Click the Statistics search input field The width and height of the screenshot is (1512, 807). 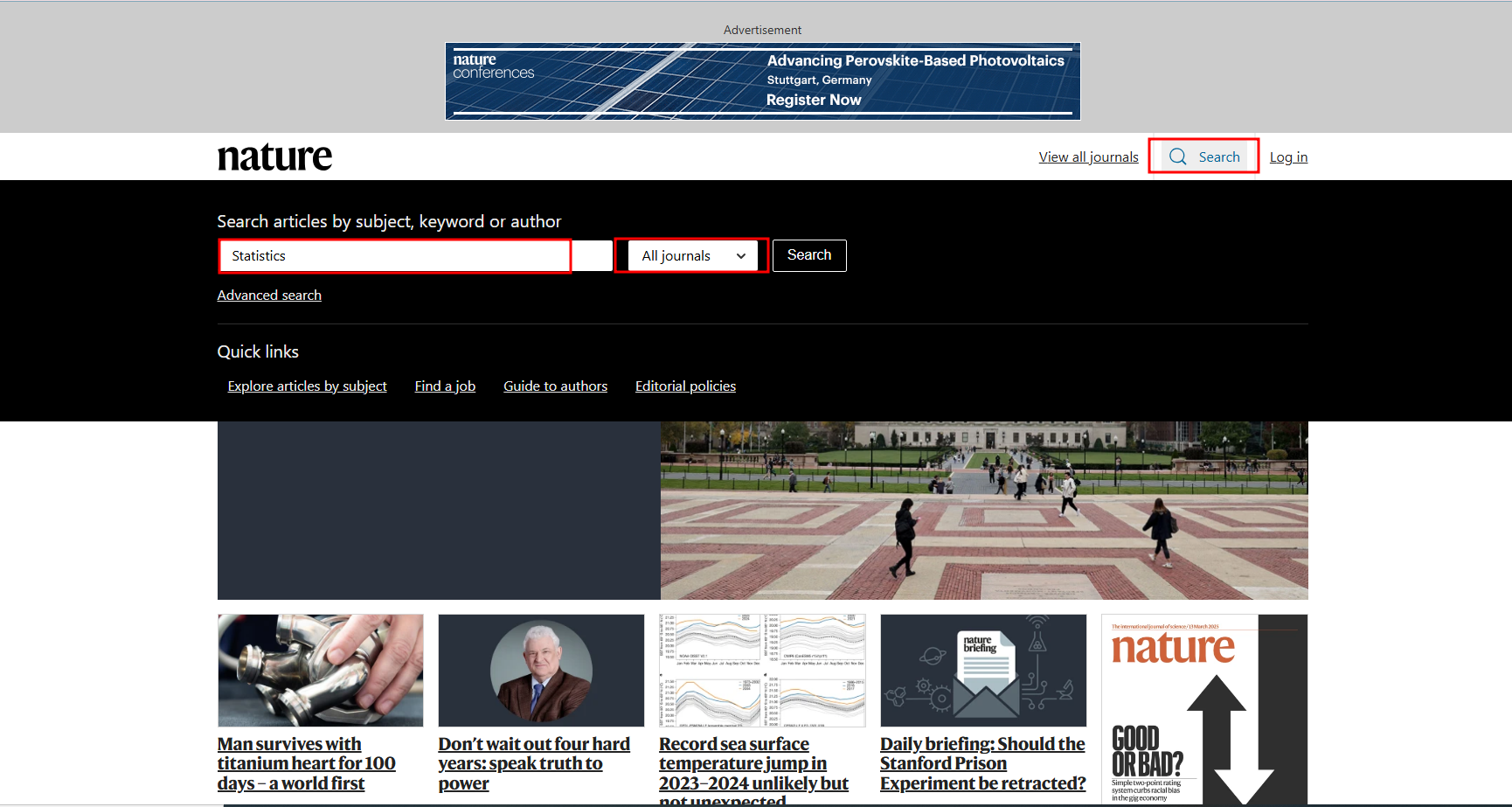point(395,256)
